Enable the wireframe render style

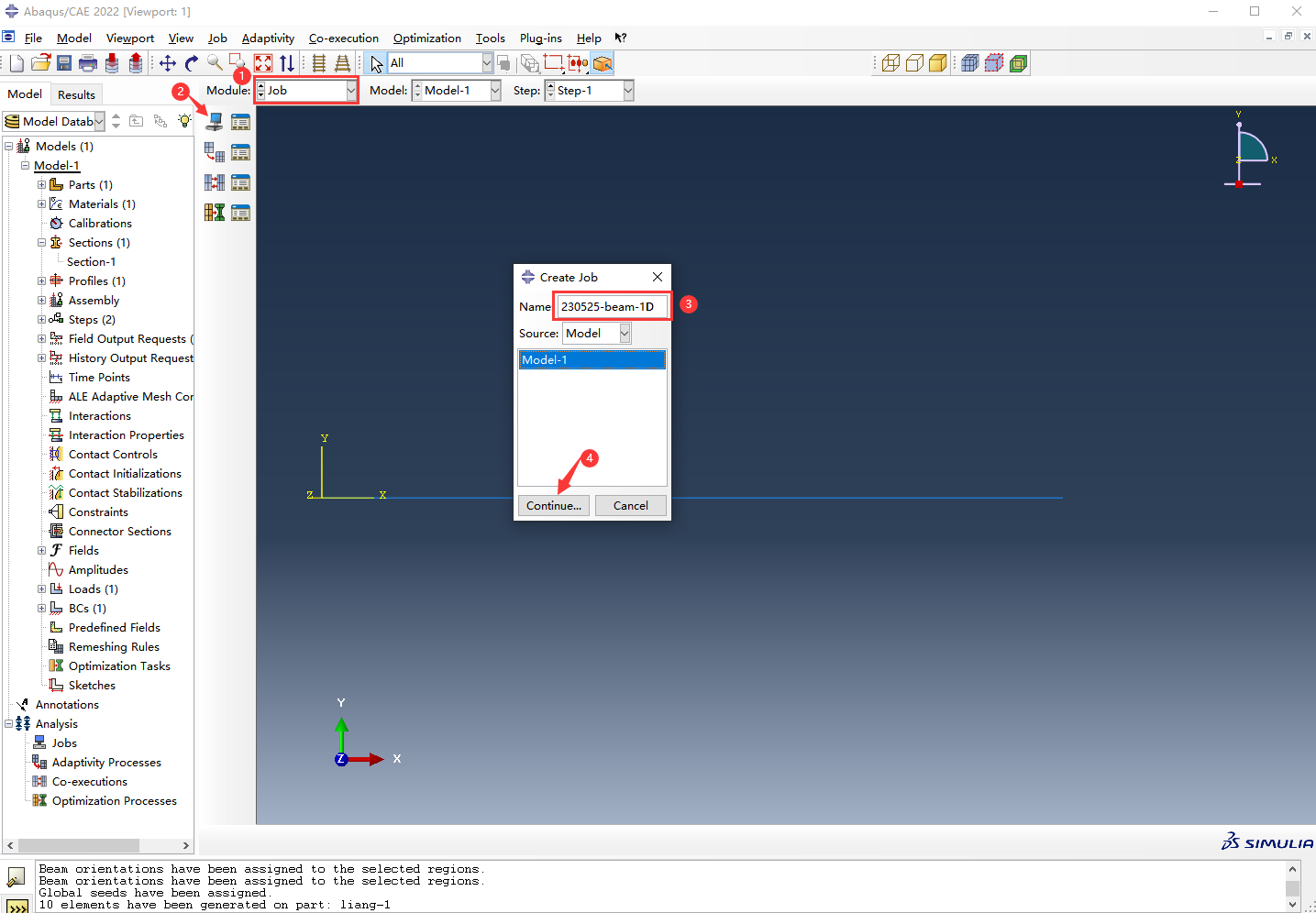[x=890, y=63]
